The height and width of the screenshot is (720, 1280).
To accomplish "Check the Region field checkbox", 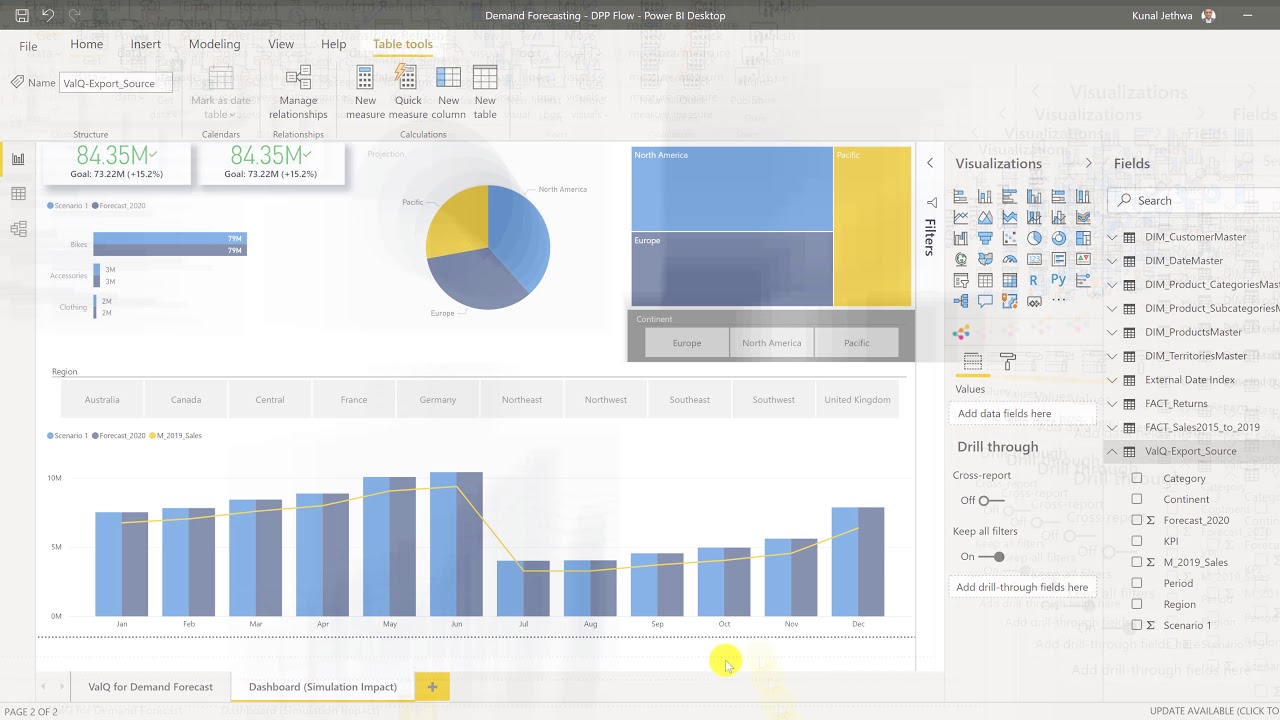I will (1137, 604).
